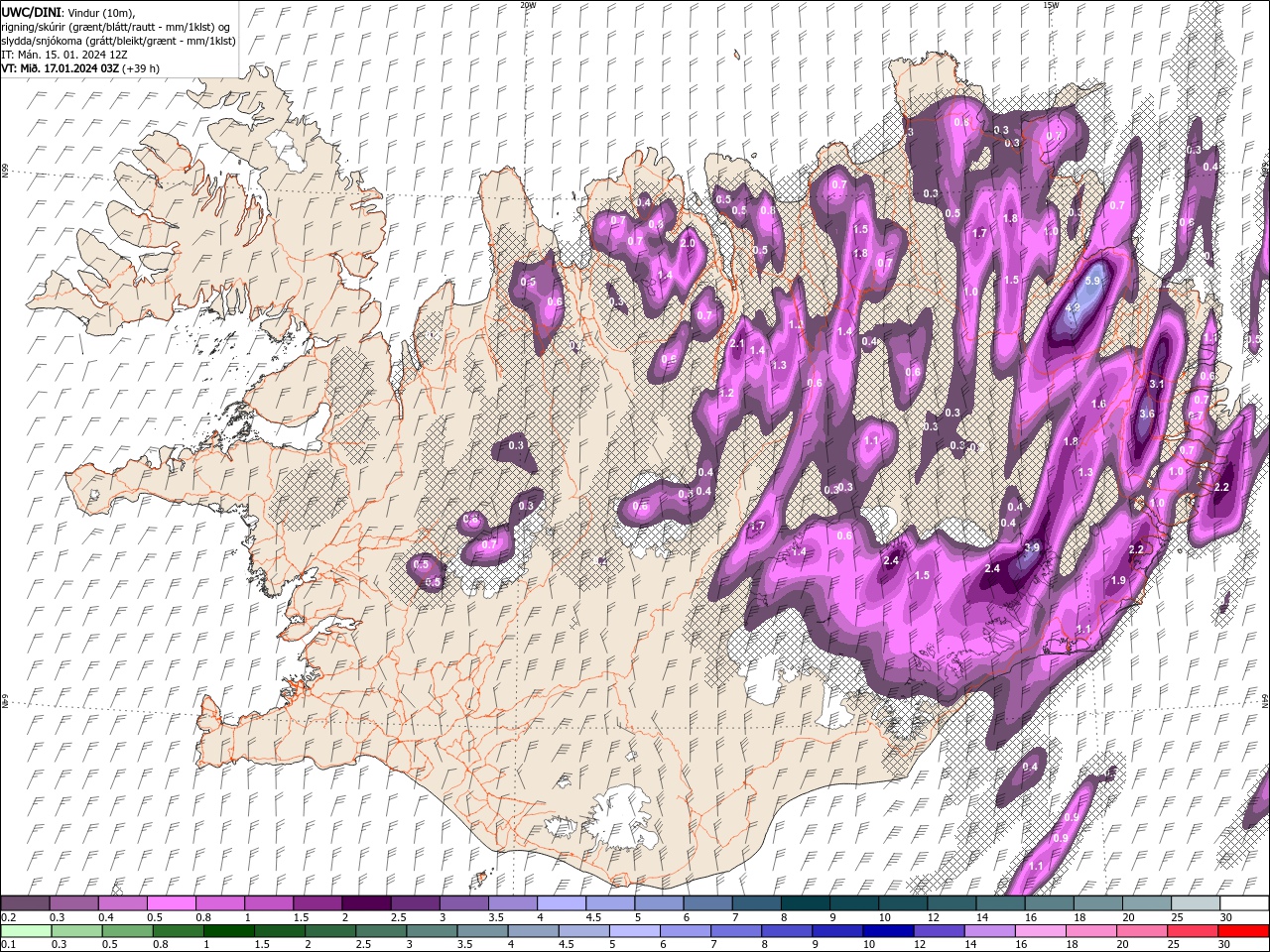This screenshot has width=1270, height=952.
Task: Click the "3.9" precipitation value on the map
Action: [x=1032, y=547]
